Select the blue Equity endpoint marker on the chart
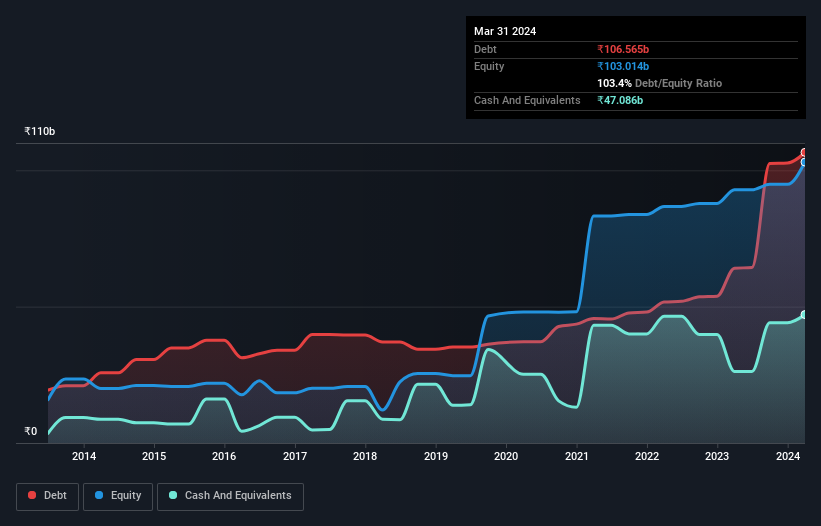 (x=804, y=162)
